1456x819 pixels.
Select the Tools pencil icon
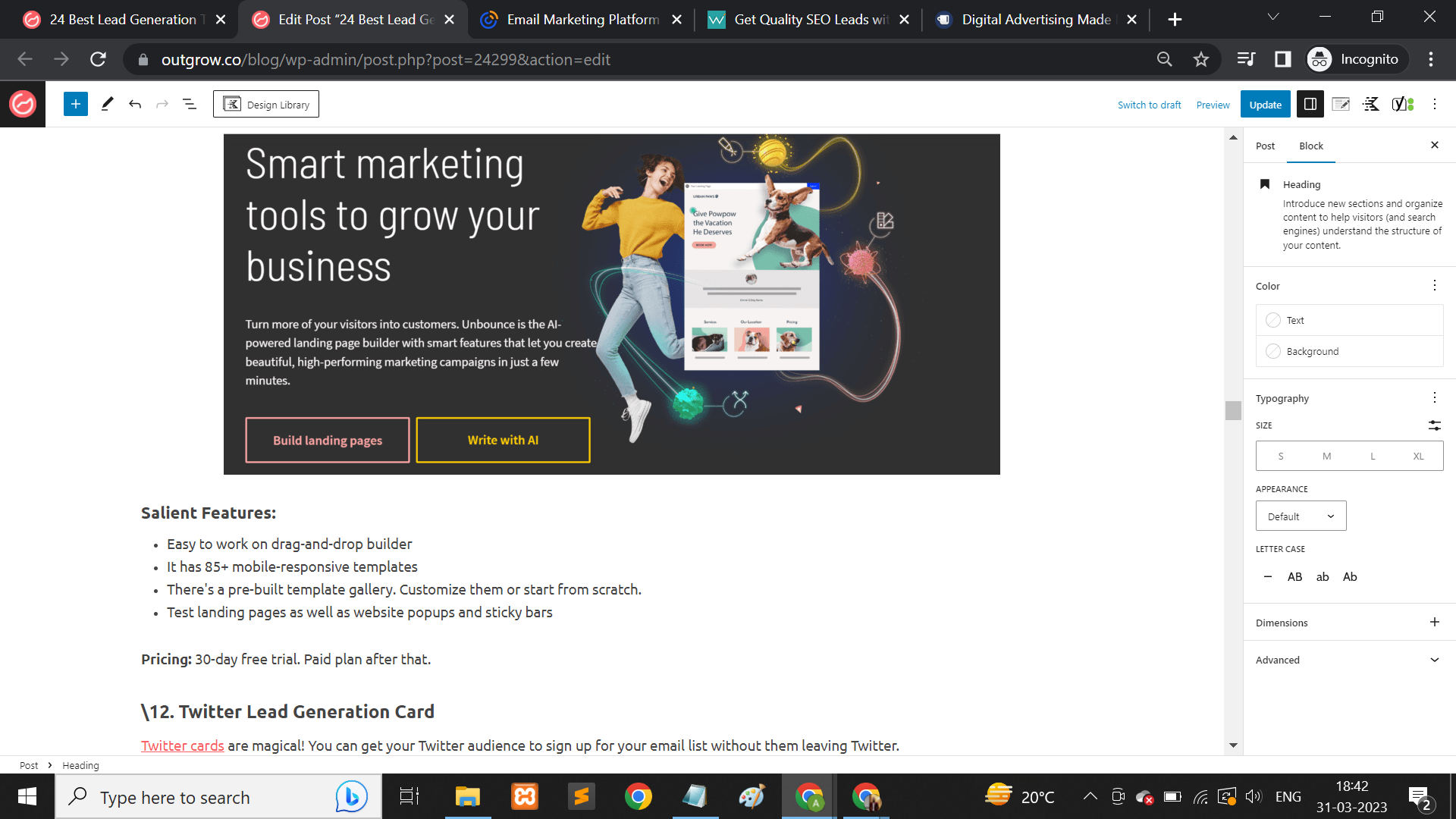(107, 105)
